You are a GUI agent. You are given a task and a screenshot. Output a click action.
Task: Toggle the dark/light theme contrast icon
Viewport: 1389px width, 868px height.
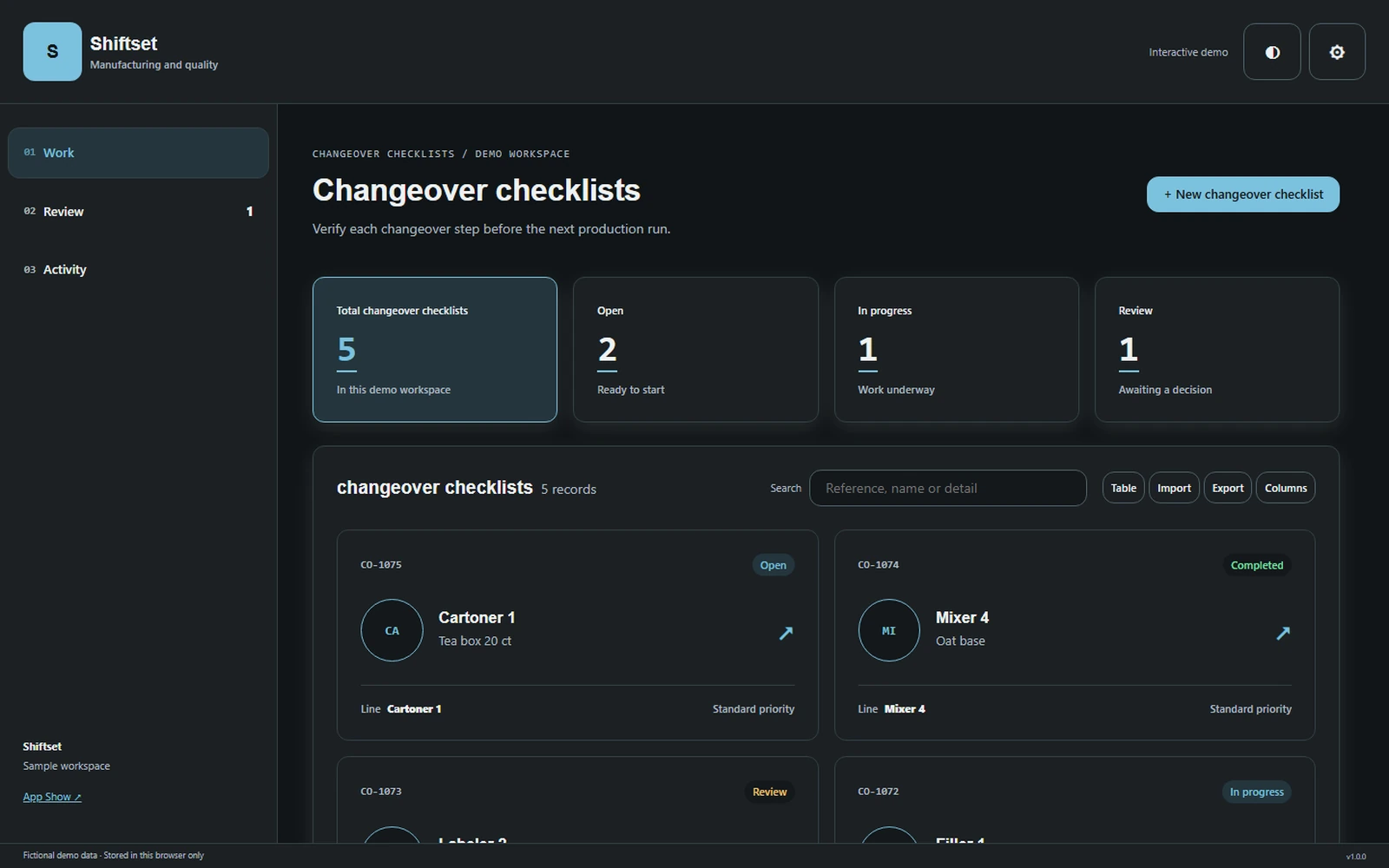point(1272,52)
